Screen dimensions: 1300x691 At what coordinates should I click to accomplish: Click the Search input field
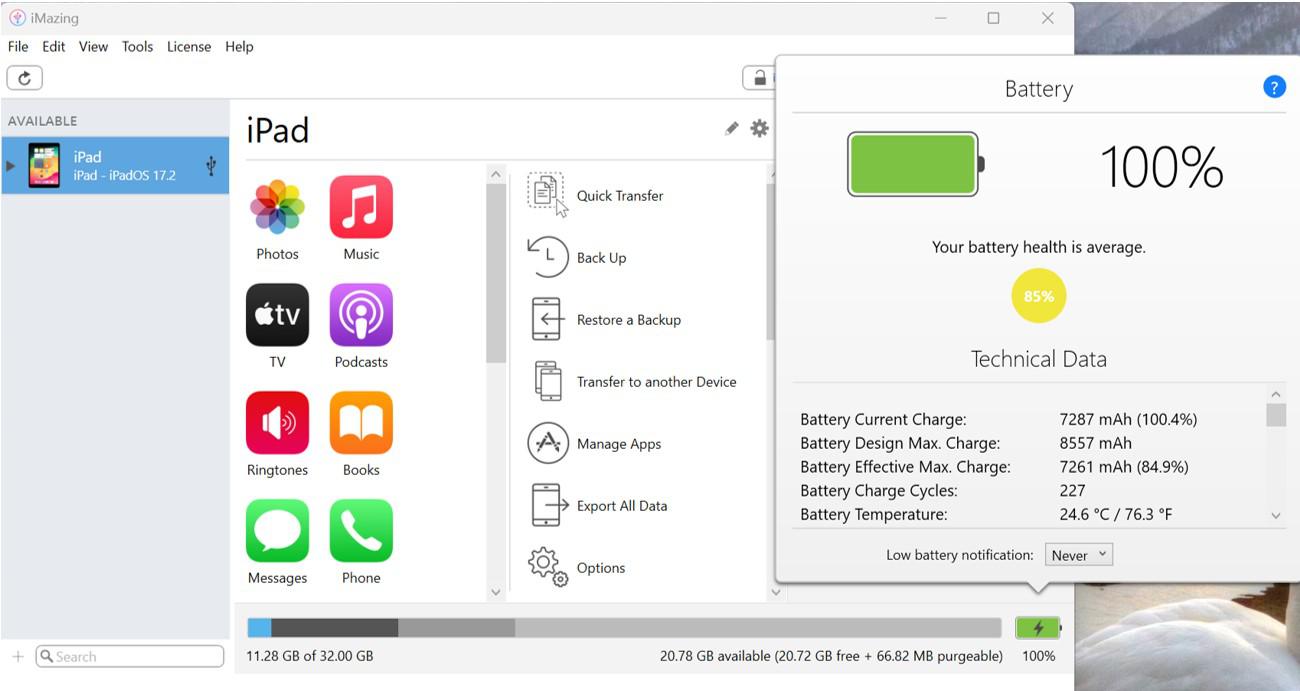130,656
